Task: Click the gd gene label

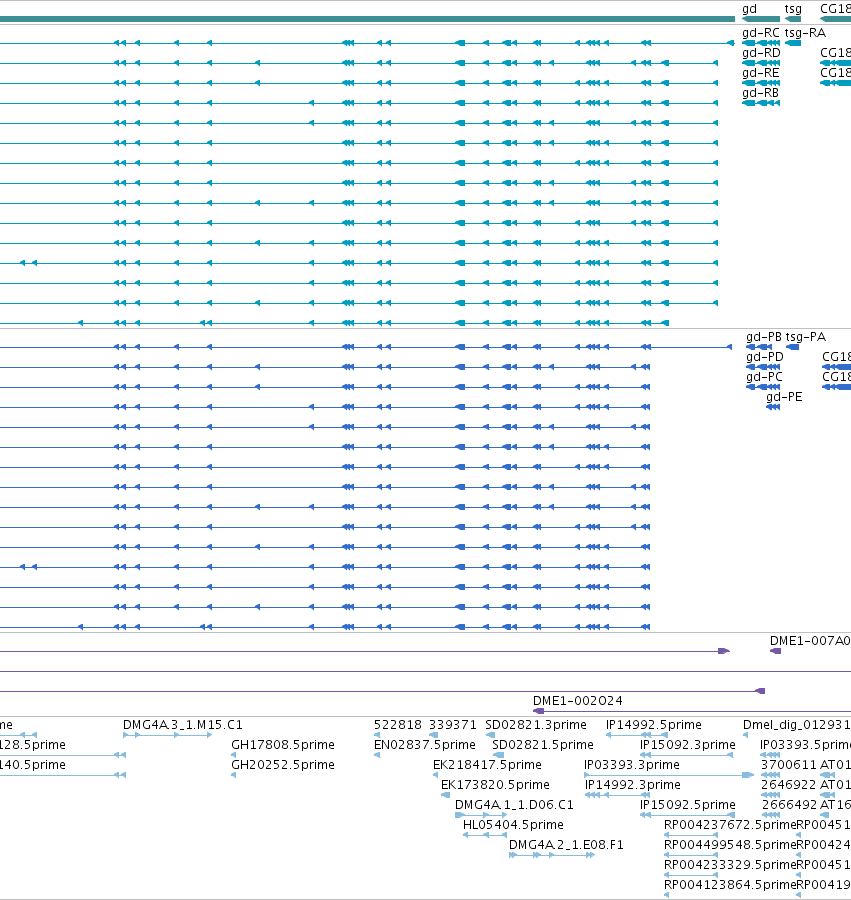Action: 749,9
